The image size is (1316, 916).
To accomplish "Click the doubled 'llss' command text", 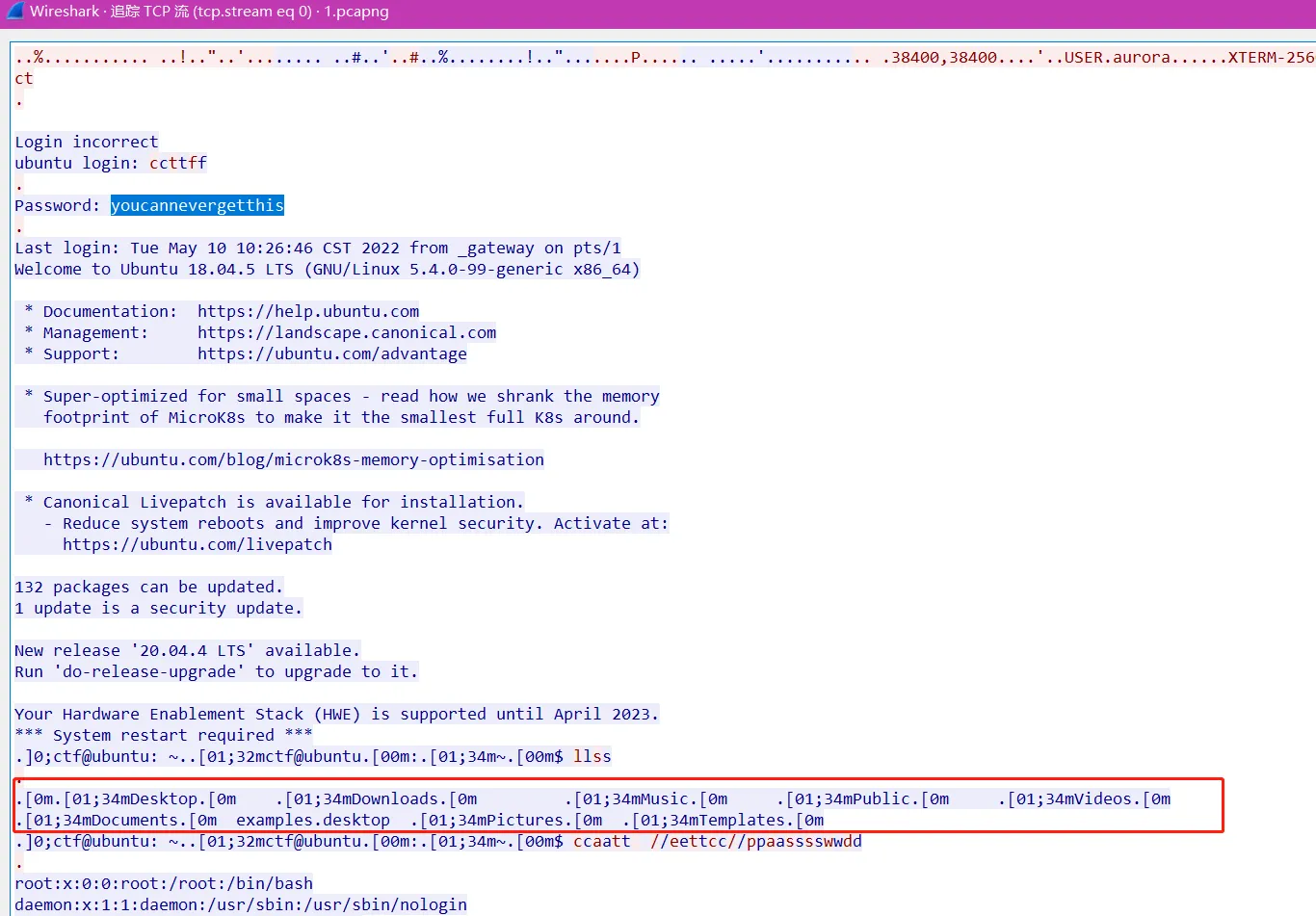I will click(x=592, y=756).
